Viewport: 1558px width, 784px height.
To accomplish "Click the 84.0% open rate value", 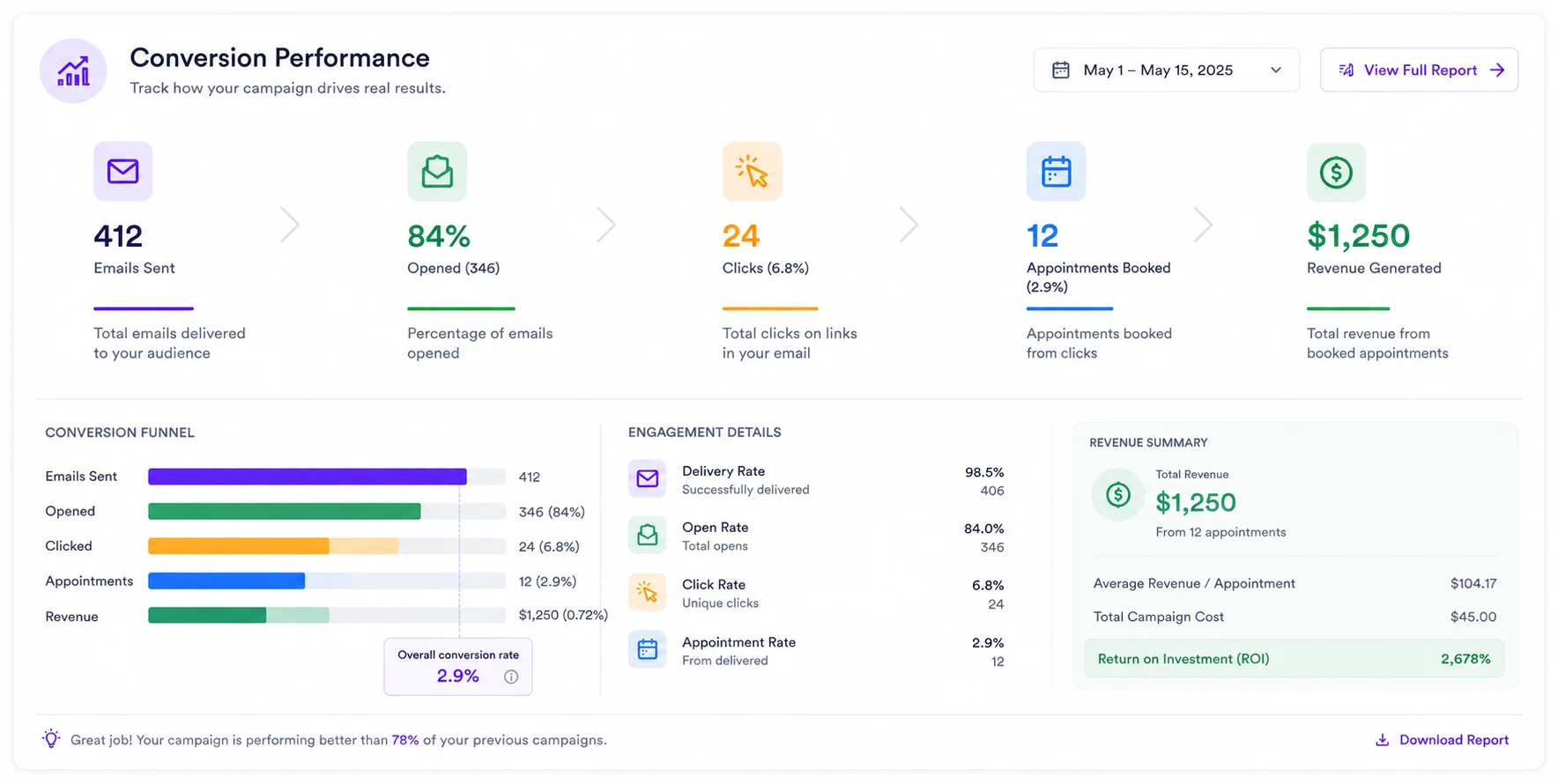I will pos(984,529).
